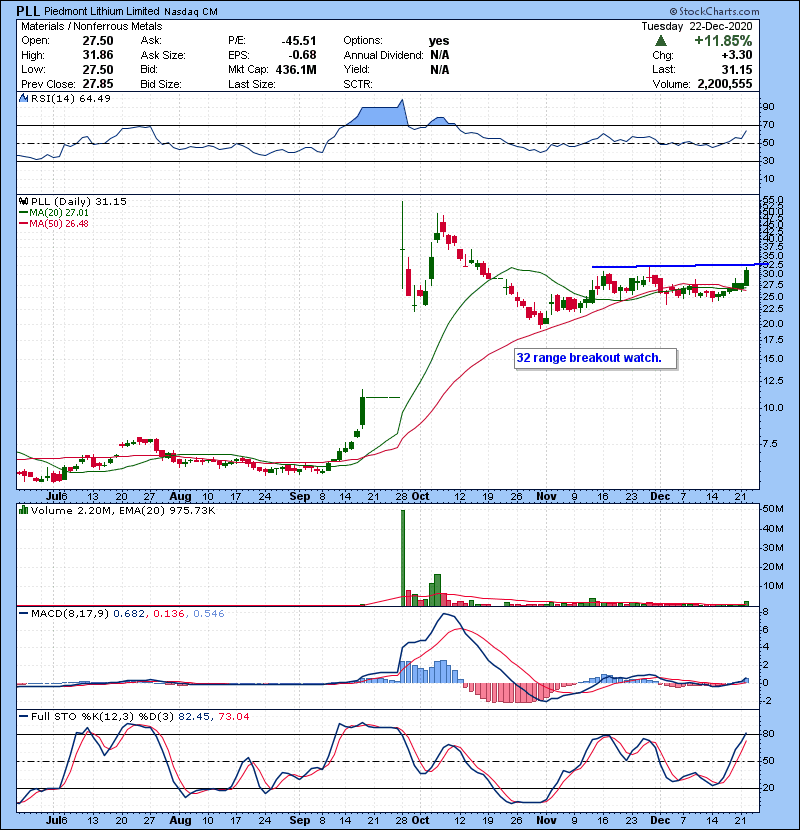Click the +11.85% percent change

point(723,41)
